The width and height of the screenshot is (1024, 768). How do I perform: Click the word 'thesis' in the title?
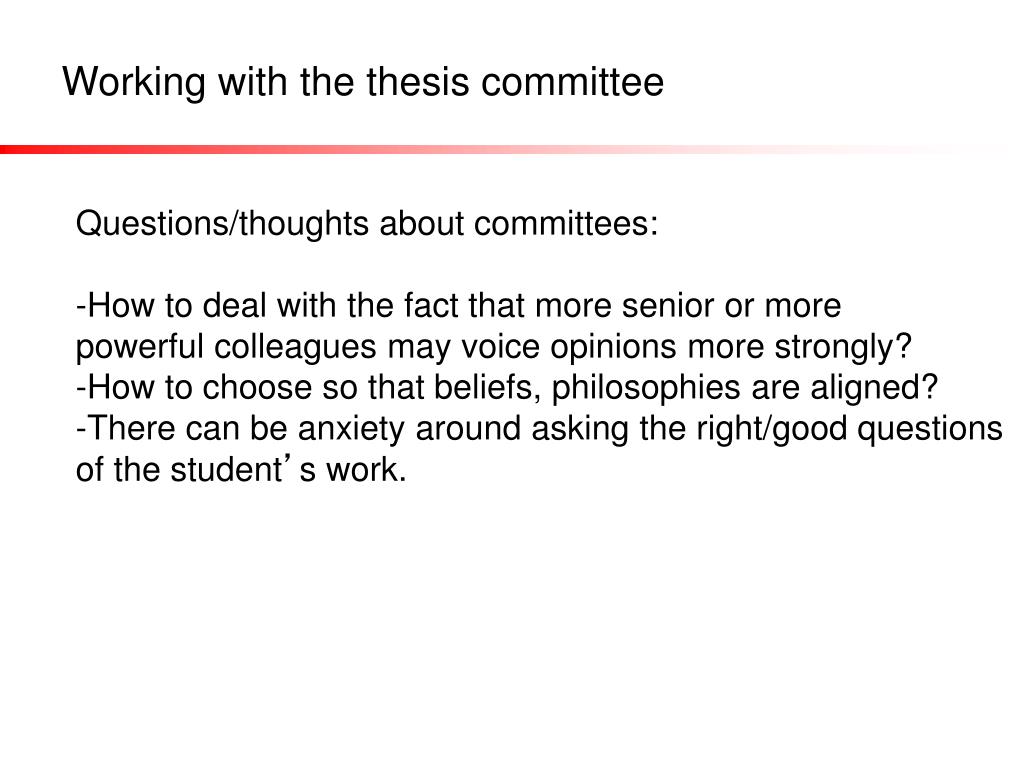(417, 82)
